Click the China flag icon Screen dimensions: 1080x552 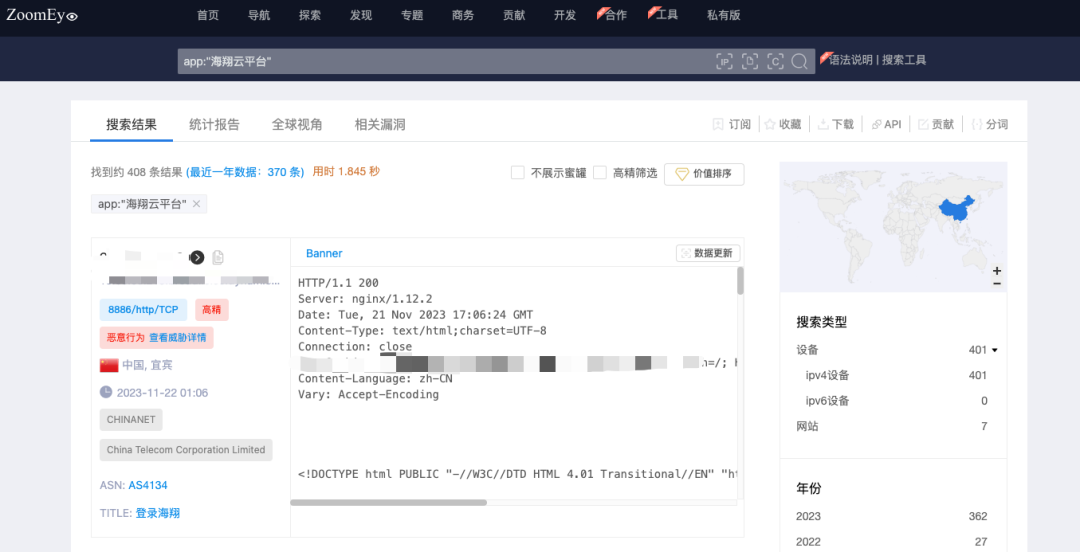pos(109,365)
